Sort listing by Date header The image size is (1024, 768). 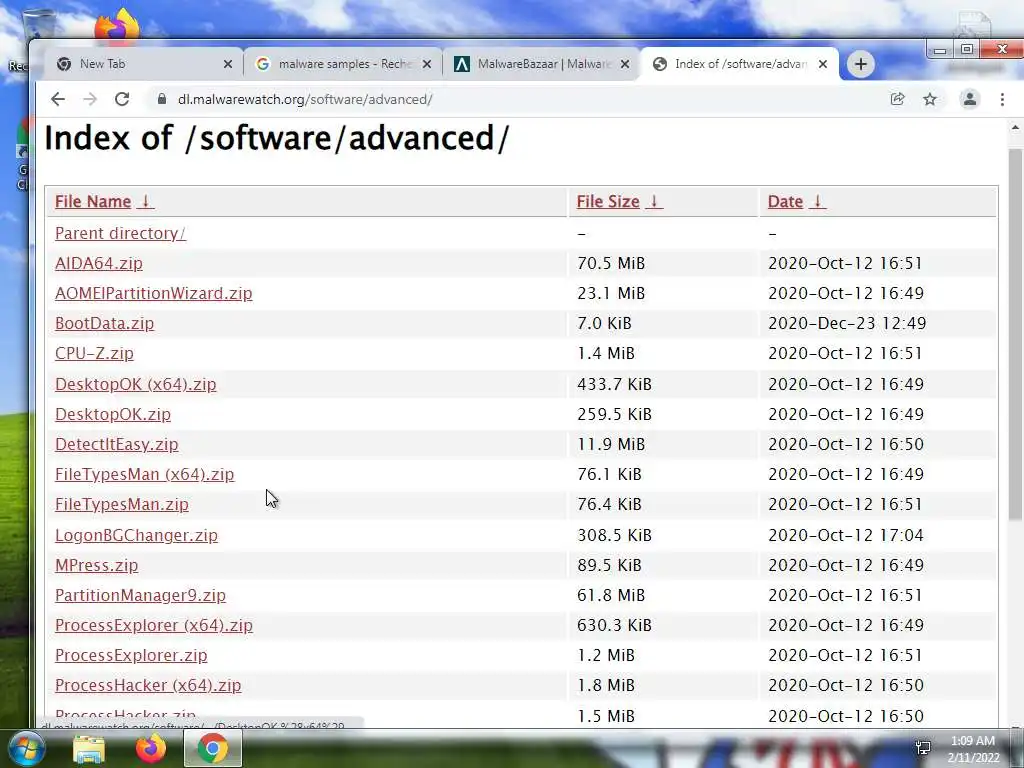click(x=785, y=201)
